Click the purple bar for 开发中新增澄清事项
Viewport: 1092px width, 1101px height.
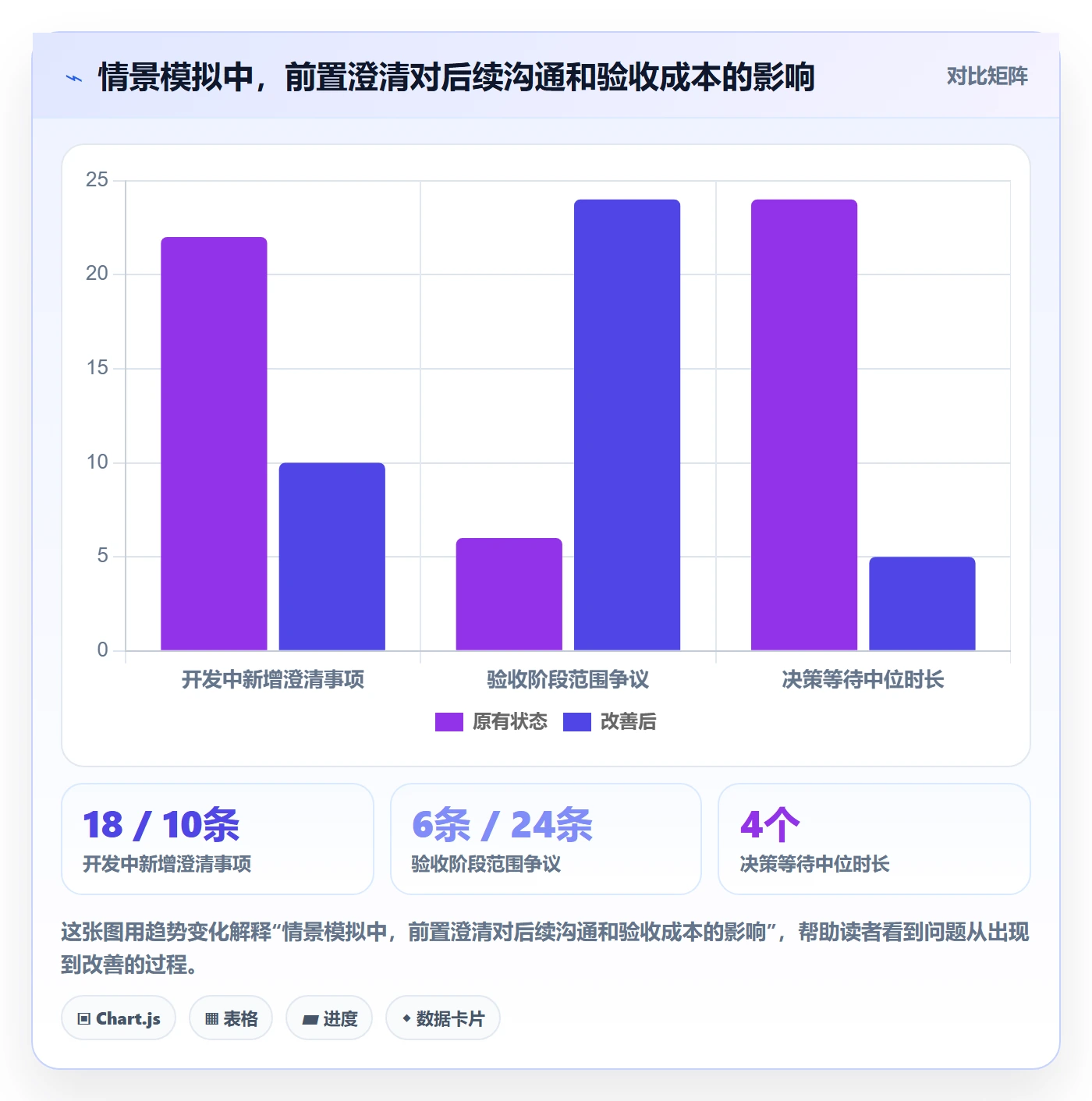click(214, 444)
